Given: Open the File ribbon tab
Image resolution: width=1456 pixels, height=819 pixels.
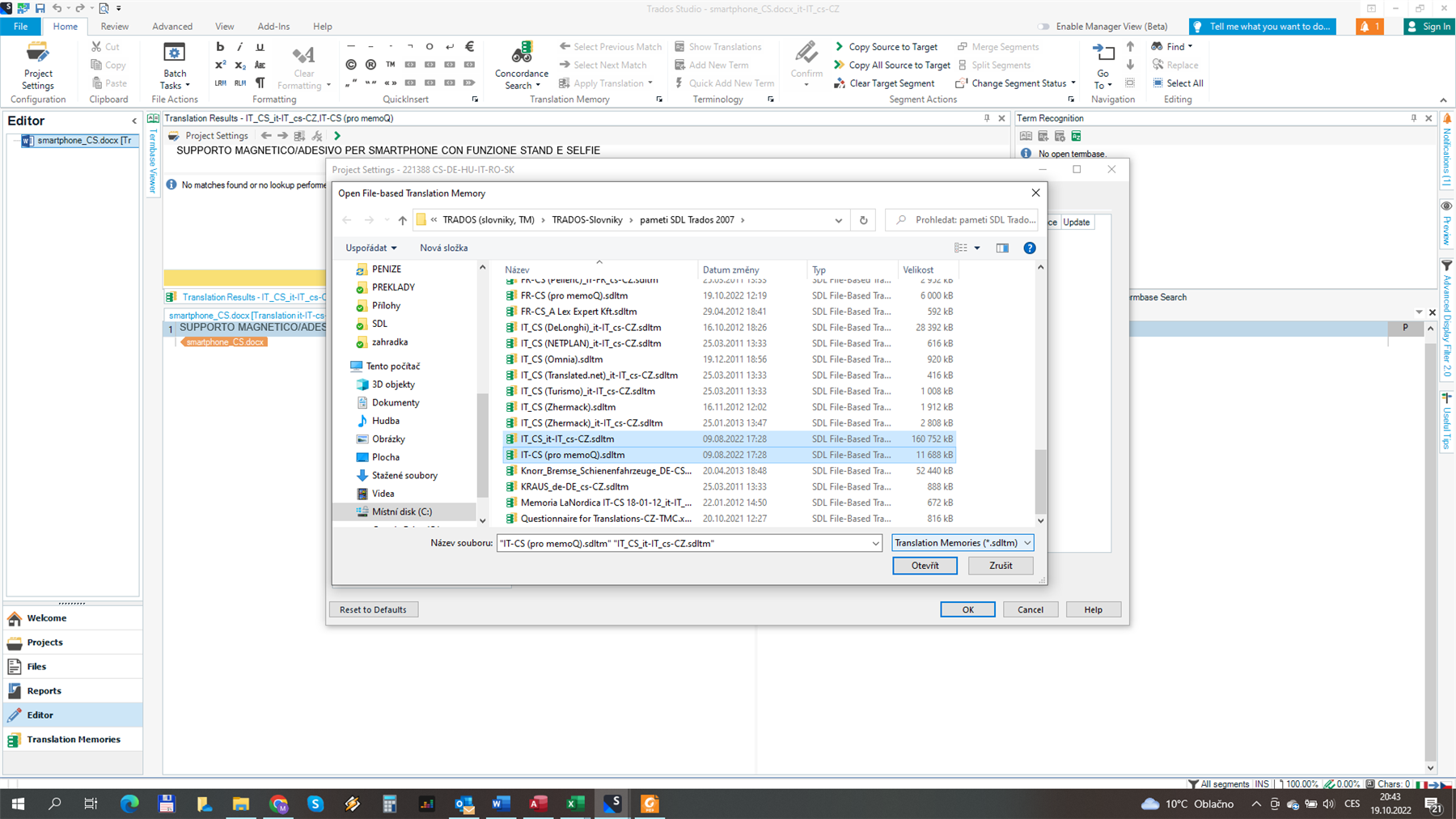Looking at the screenshot, I should pos(20,27).
